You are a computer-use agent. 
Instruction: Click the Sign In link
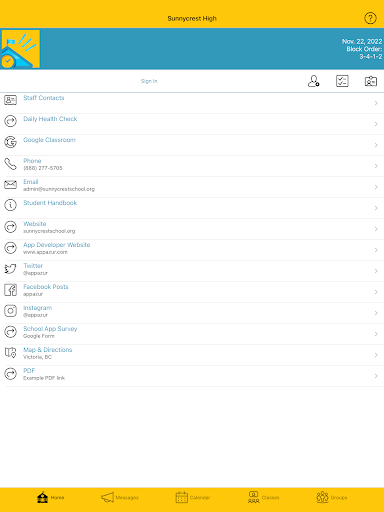149,81
